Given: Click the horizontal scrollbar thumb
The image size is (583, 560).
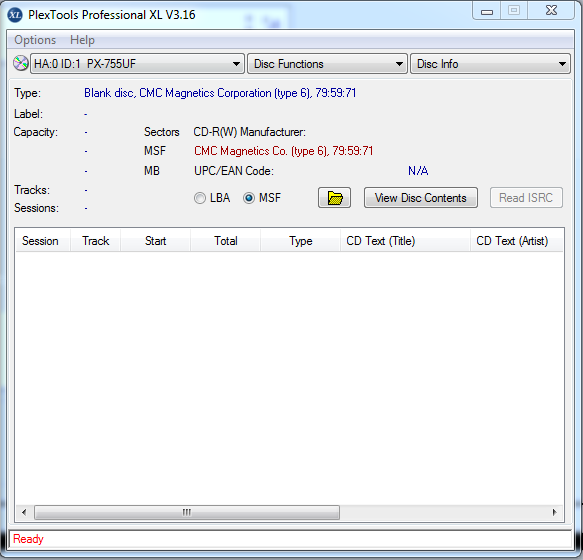Looking at the screenshot, I should click(x=187, y=512).
